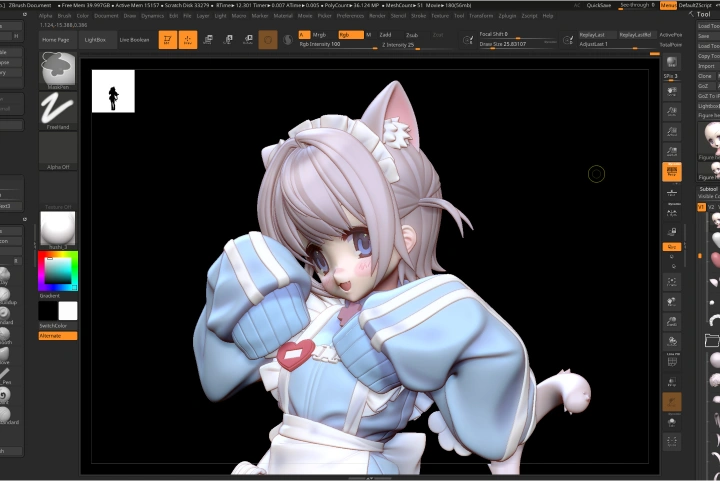Switch to the Scale transform icon
Viewport: 720px width, 481px height.
228,40
